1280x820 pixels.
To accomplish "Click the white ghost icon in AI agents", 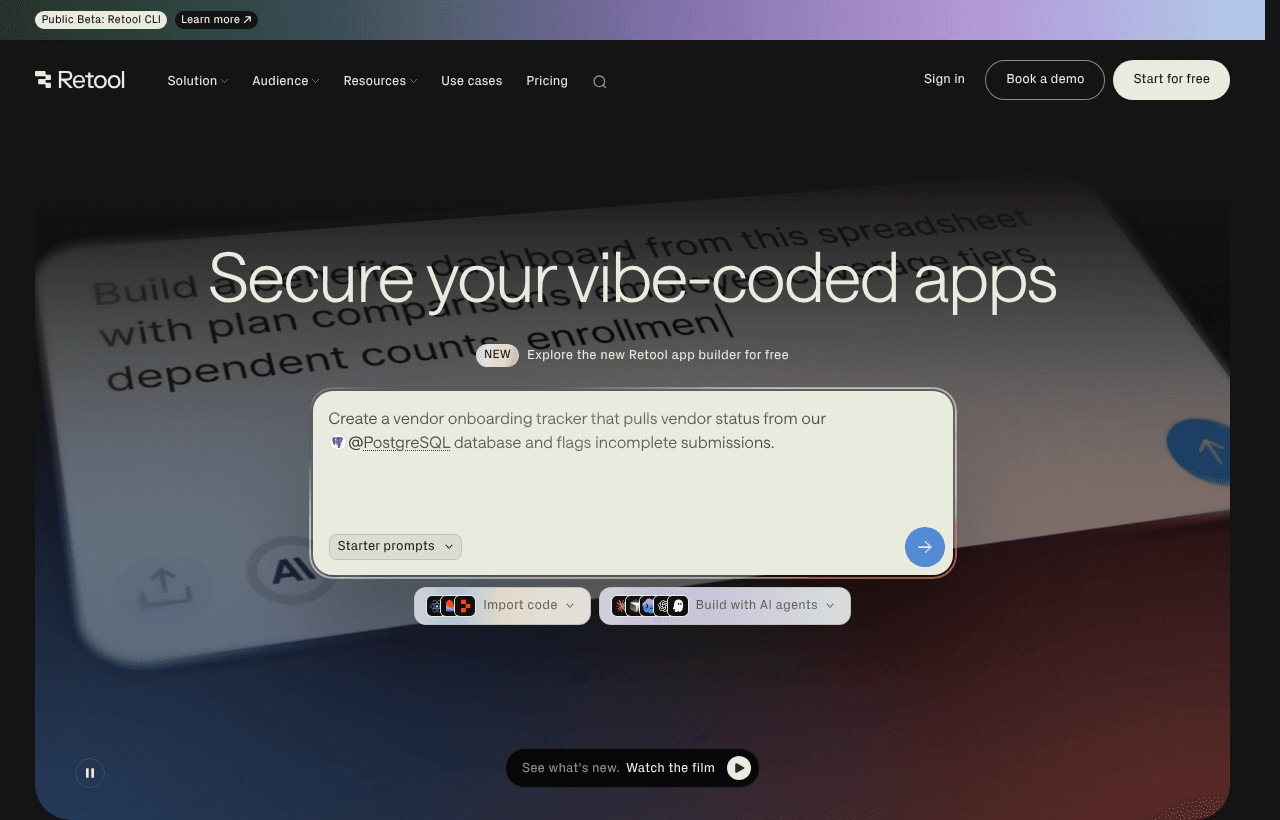I will (678, 606).
